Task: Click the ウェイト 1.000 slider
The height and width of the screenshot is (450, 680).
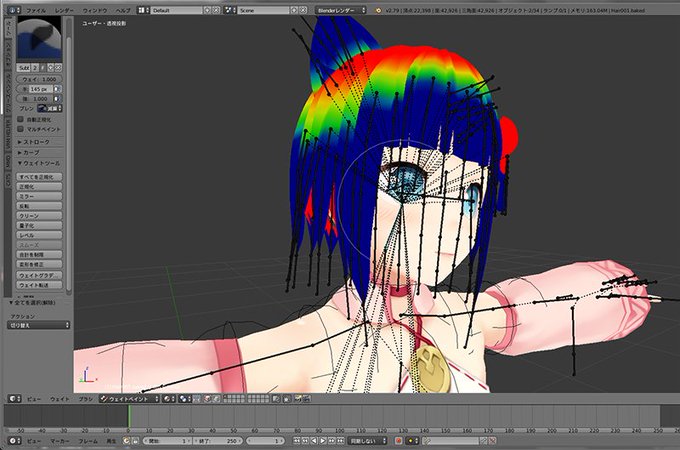Action: (x=39, y=79)
